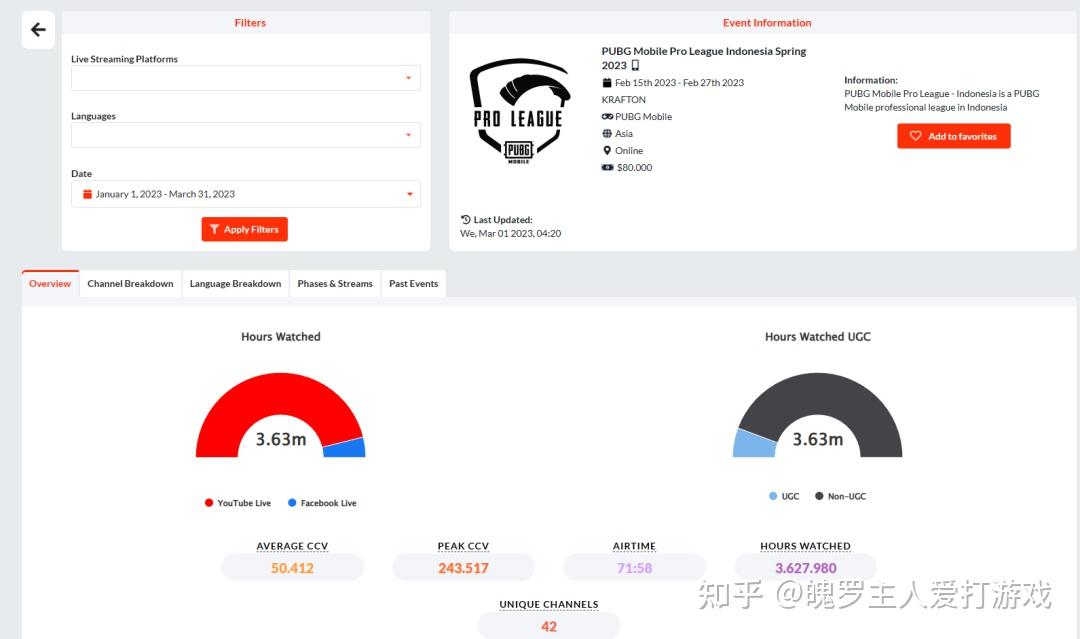Click Hours Watched chart title
The height and width of the screenshot is (639, 1080).
pyautogui.click(x=280, y=337)
